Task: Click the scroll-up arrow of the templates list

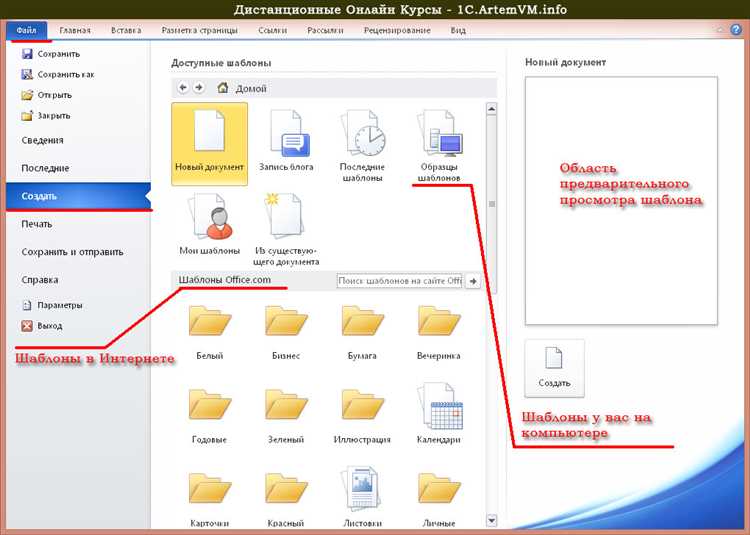Action: (x=491, y=109)
